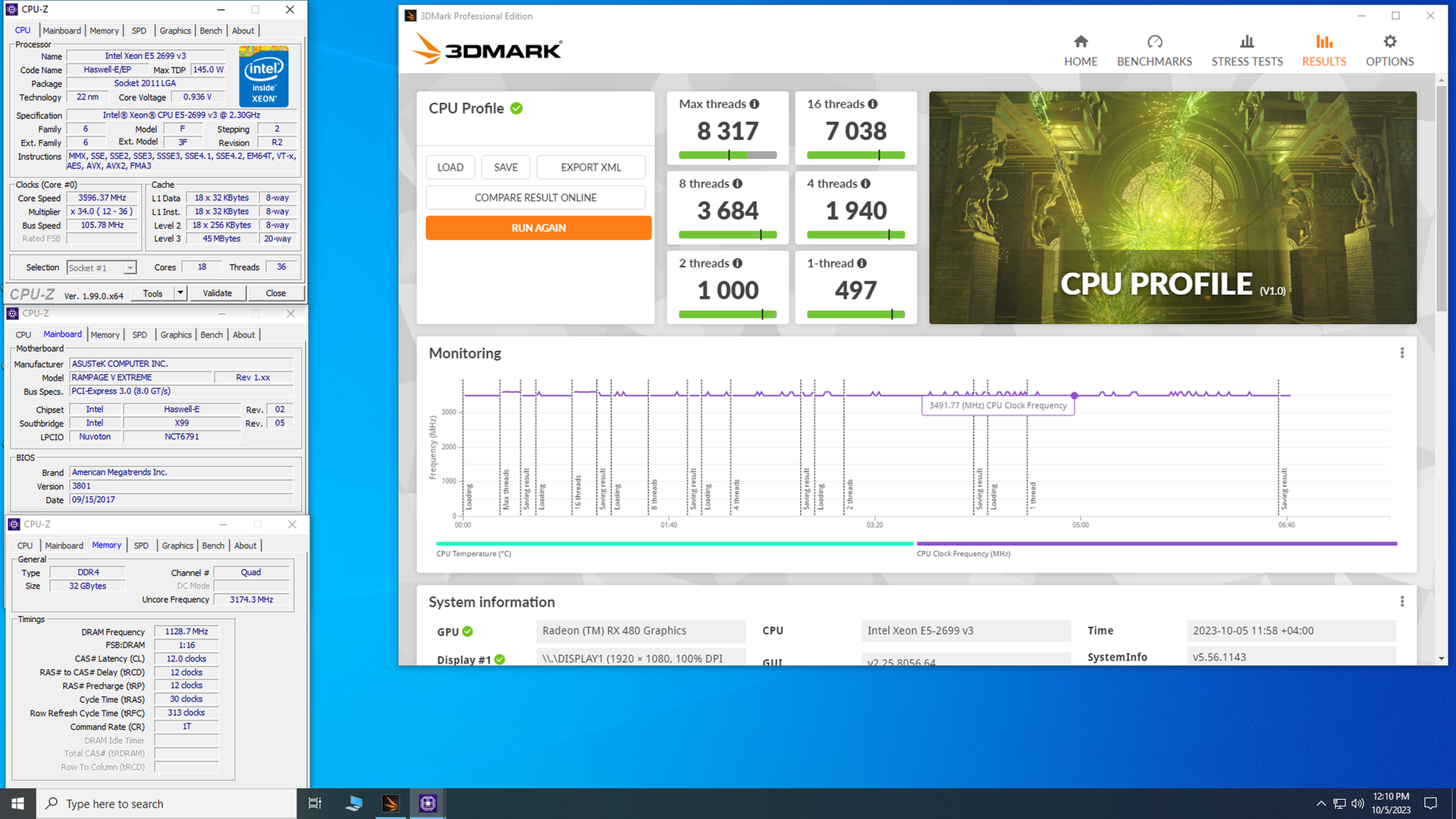Click the Intel Xeon inside logo in CPU-Z
Screen dimensions: 1456x819
click(x=263, y=76)
